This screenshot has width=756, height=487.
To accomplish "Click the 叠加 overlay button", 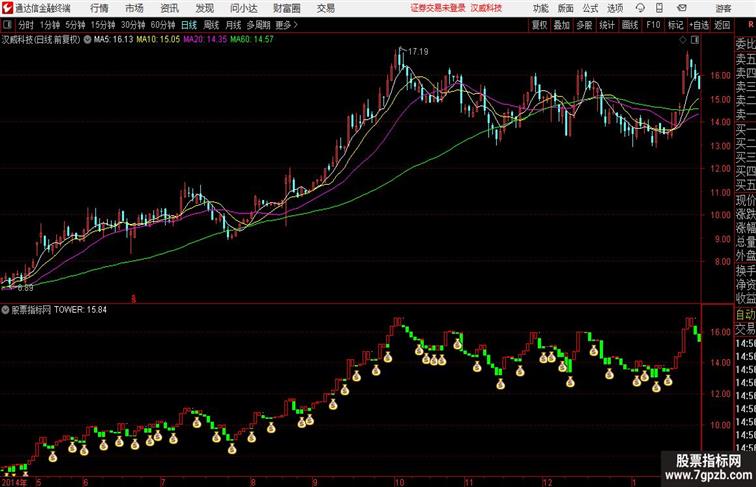I will coord(562,25).
